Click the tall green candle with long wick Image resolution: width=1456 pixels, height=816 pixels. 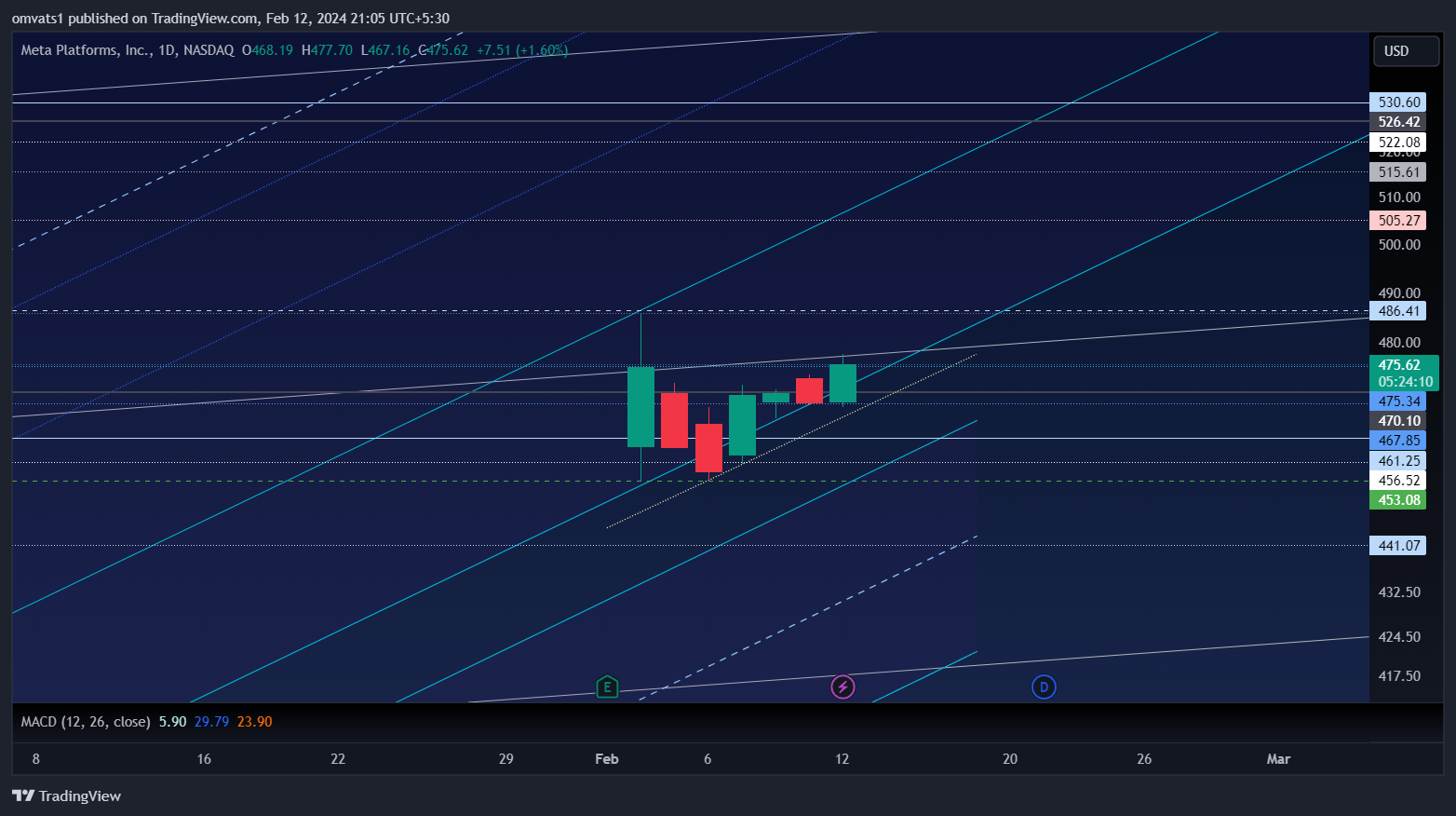coord(640,407)
